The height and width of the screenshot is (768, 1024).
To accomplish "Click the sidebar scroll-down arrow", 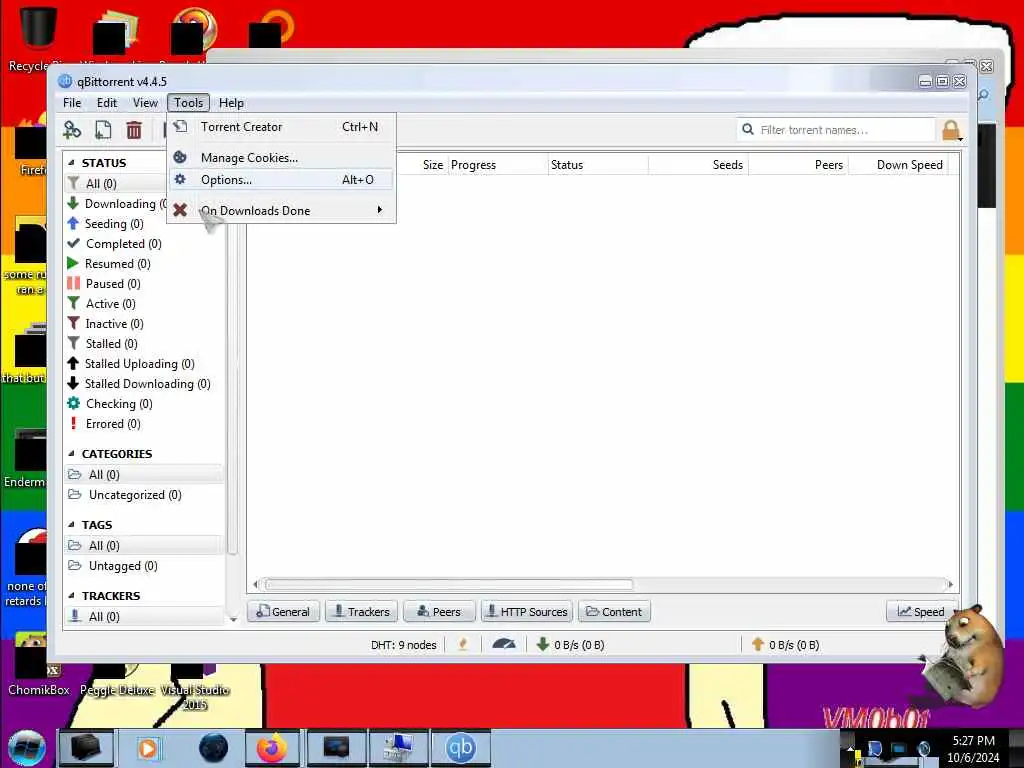I will pos(233,619).
